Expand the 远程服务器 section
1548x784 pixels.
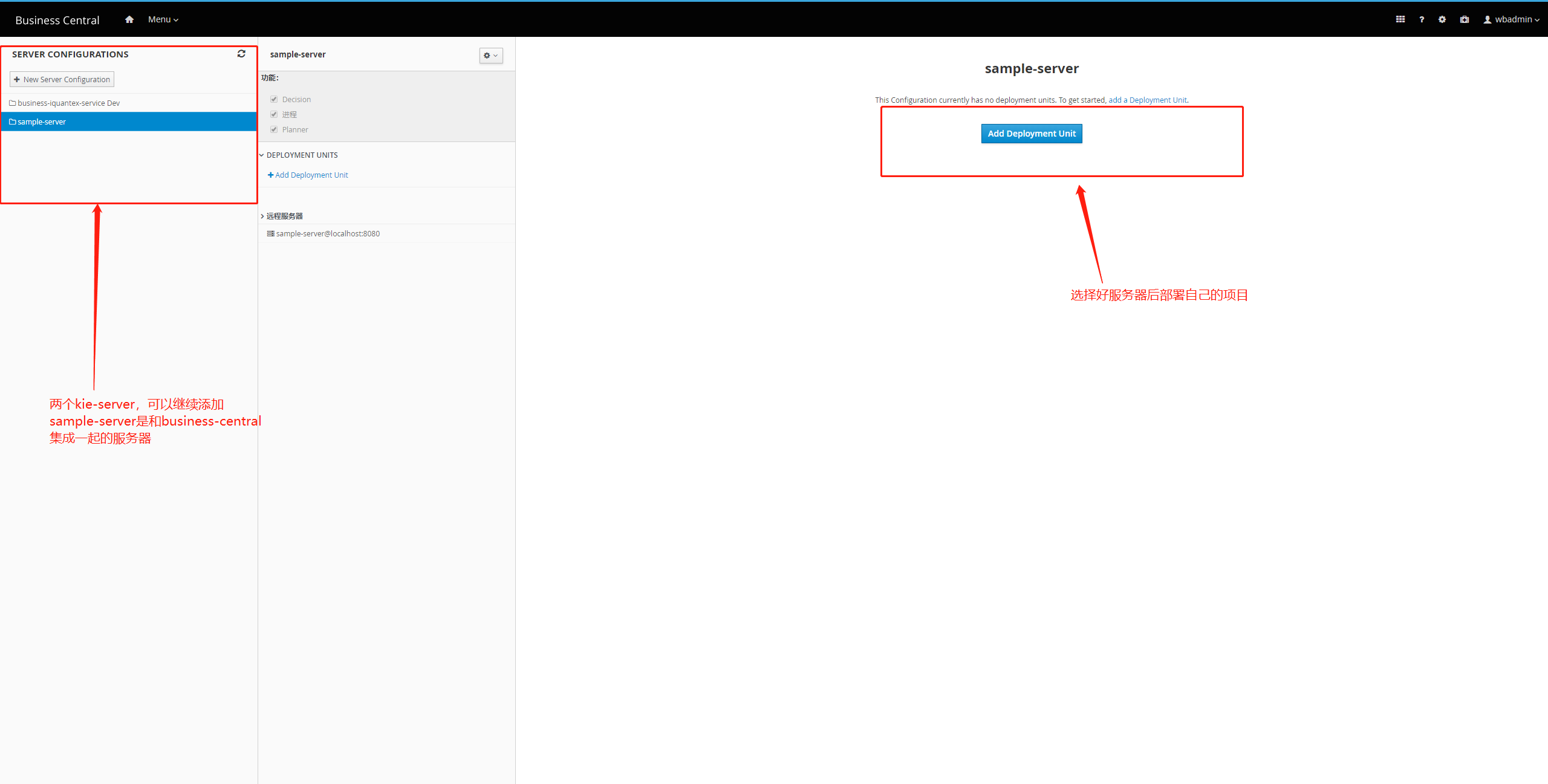click(262, 216)
